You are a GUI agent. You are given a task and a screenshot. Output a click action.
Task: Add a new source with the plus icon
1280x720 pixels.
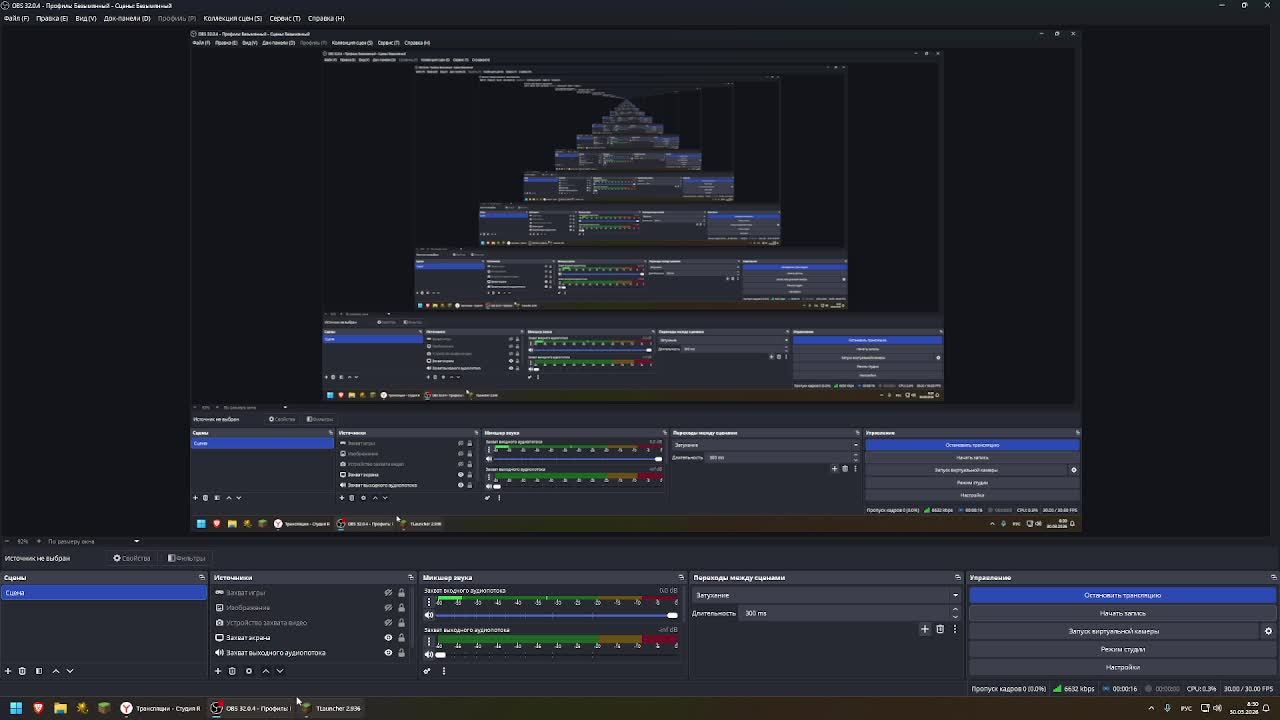click(x=218, y=671)
